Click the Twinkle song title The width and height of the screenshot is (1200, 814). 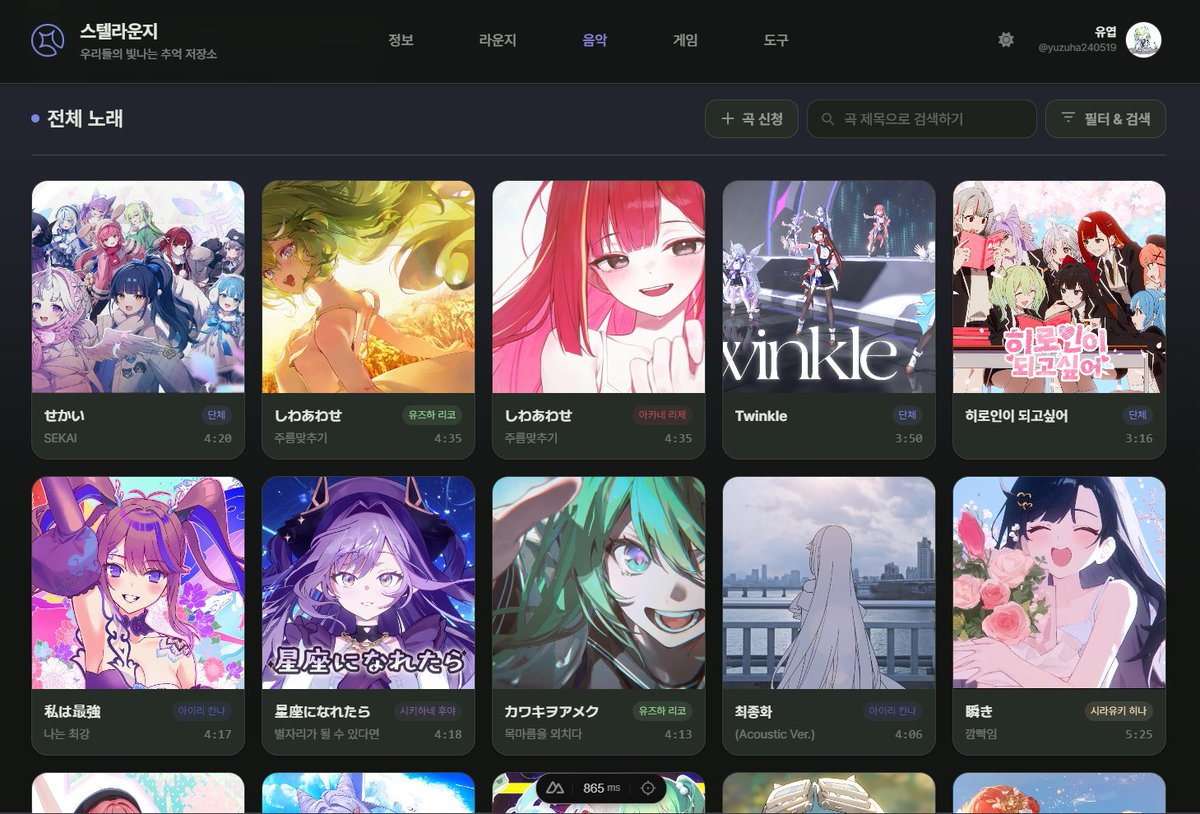[x=761, y=415]
